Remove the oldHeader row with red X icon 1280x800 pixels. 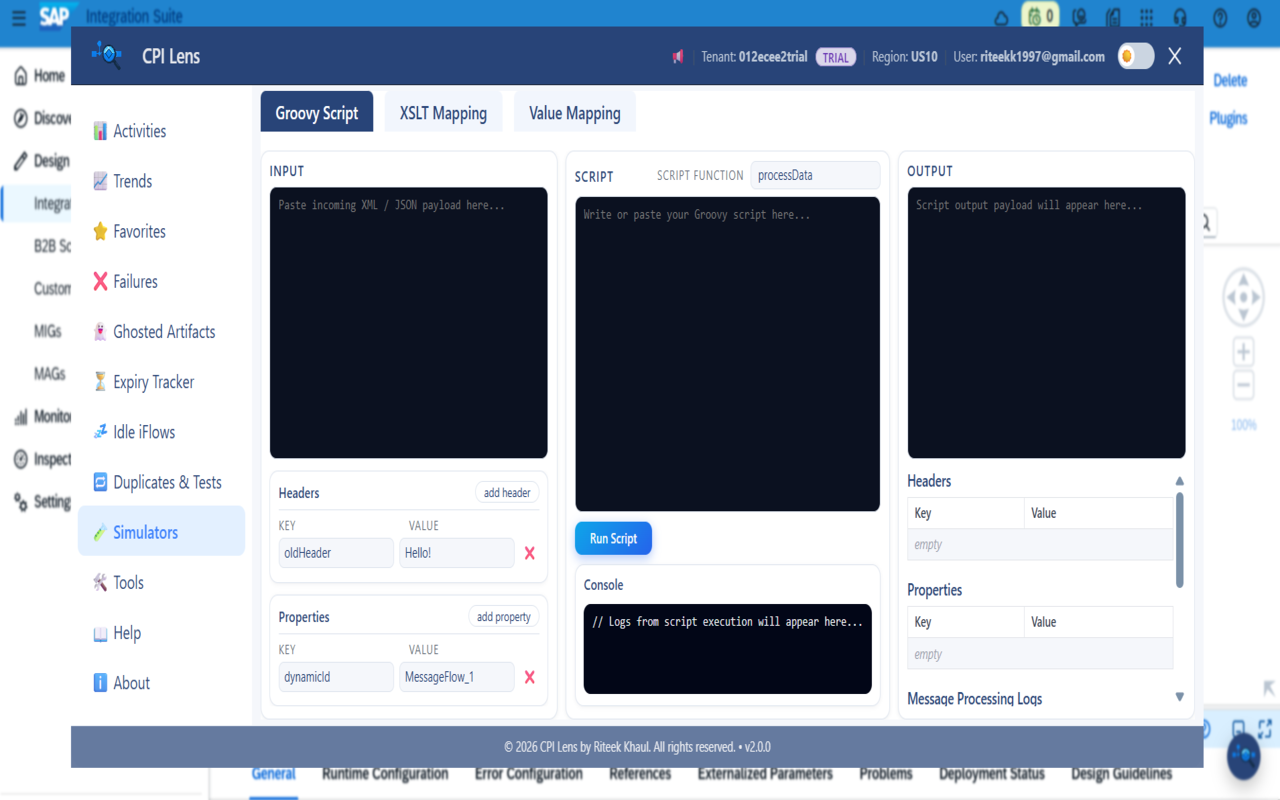529,552
